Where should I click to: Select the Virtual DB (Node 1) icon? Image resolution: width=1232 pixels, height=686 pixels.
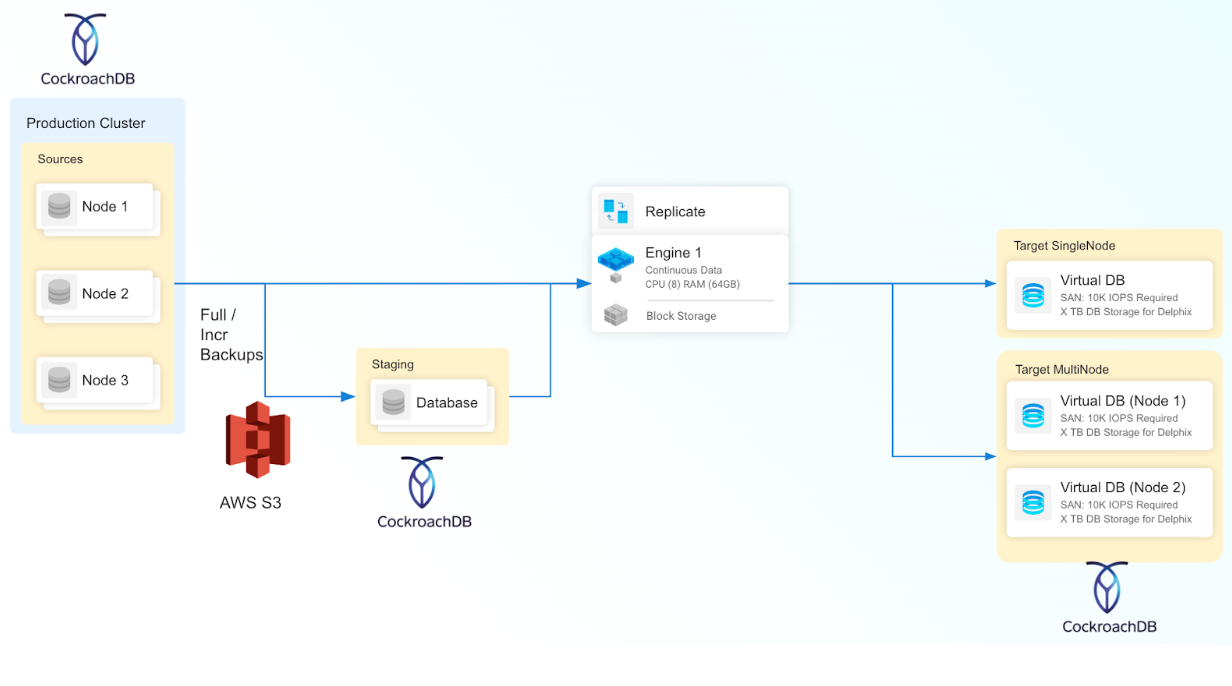click(1032, 415)
